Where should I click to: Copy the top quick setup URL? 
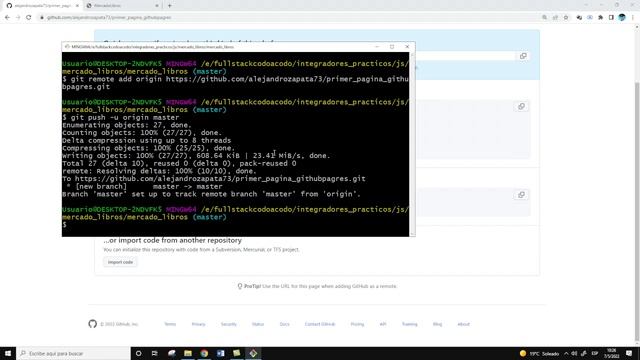(523, 56)
